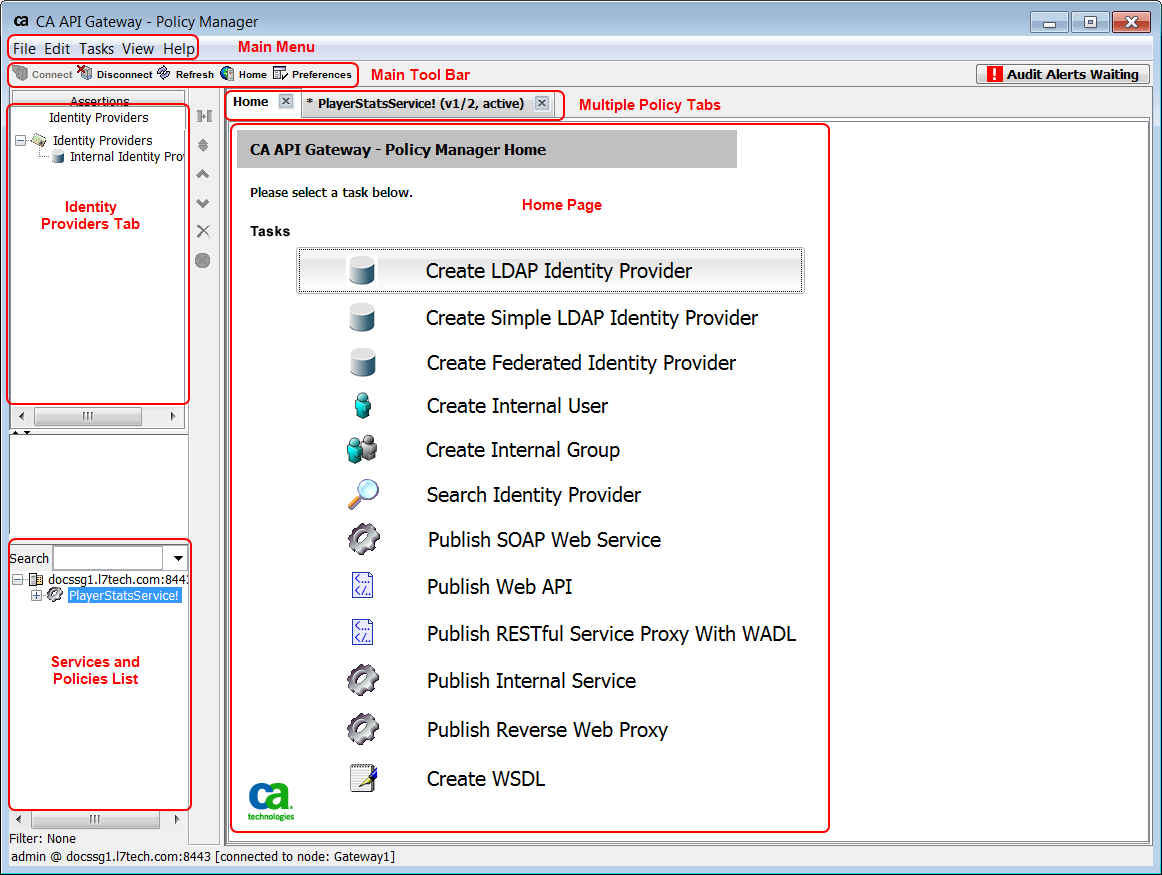Open Preferences from the toolbar
The width and height of the screenshot is (1162, 875).
point(280,74)
